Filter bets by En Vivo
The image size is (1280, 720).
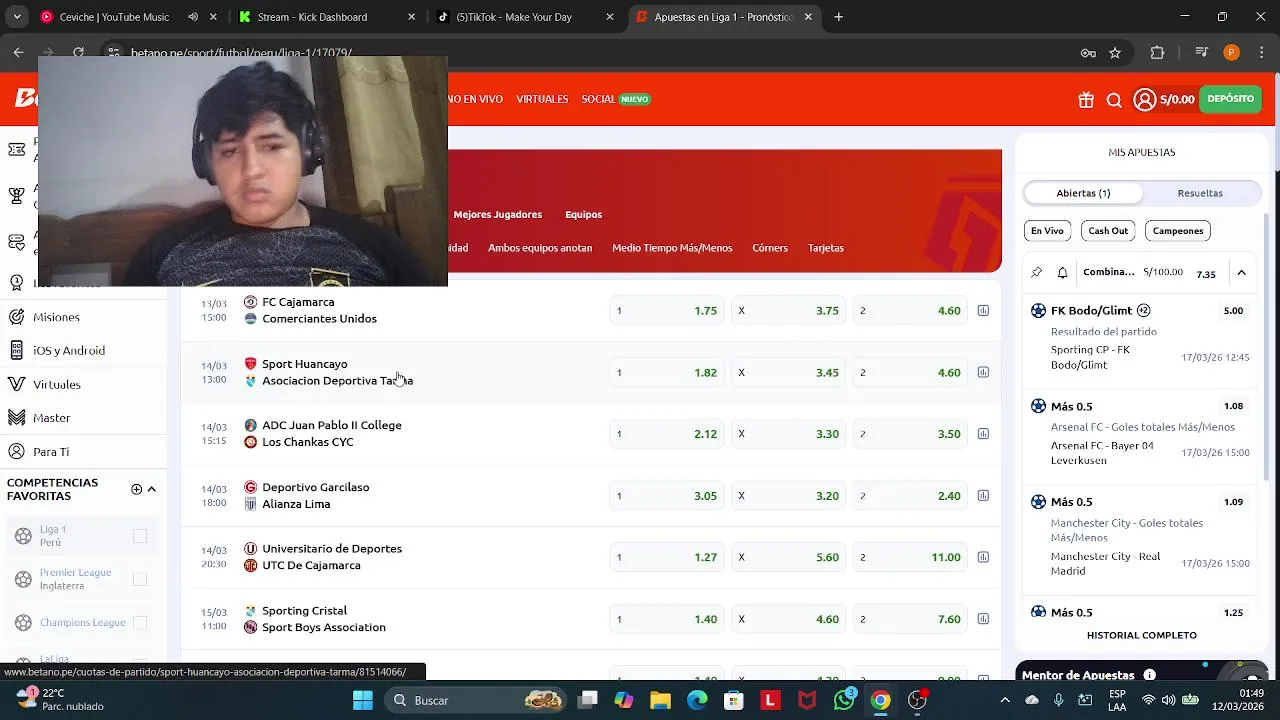[x=1047, y=231]
